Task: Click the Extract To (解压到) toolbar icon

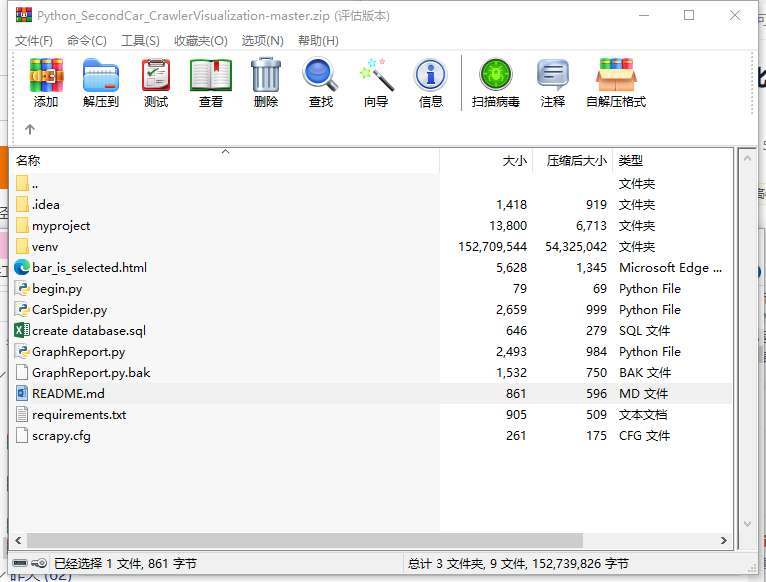Action: click(x=101, y=75)
